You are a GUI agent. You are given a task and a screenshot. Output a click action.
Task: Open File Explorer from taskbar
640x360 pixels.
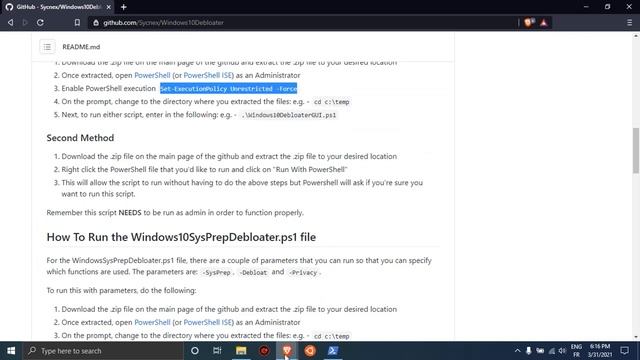point(241,351)
